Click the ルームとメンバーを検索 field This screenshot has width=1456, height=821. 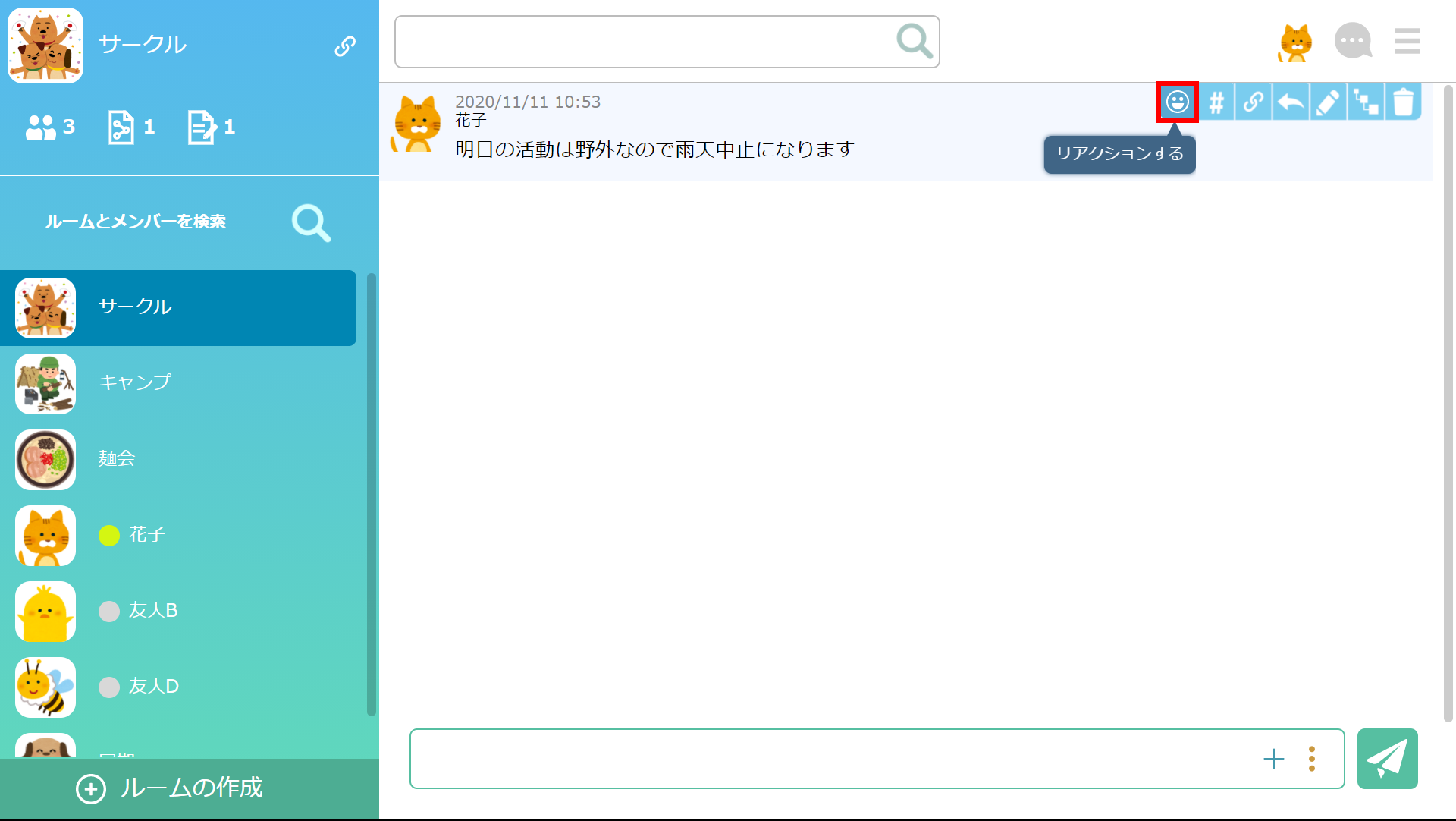tap(136, 222)
